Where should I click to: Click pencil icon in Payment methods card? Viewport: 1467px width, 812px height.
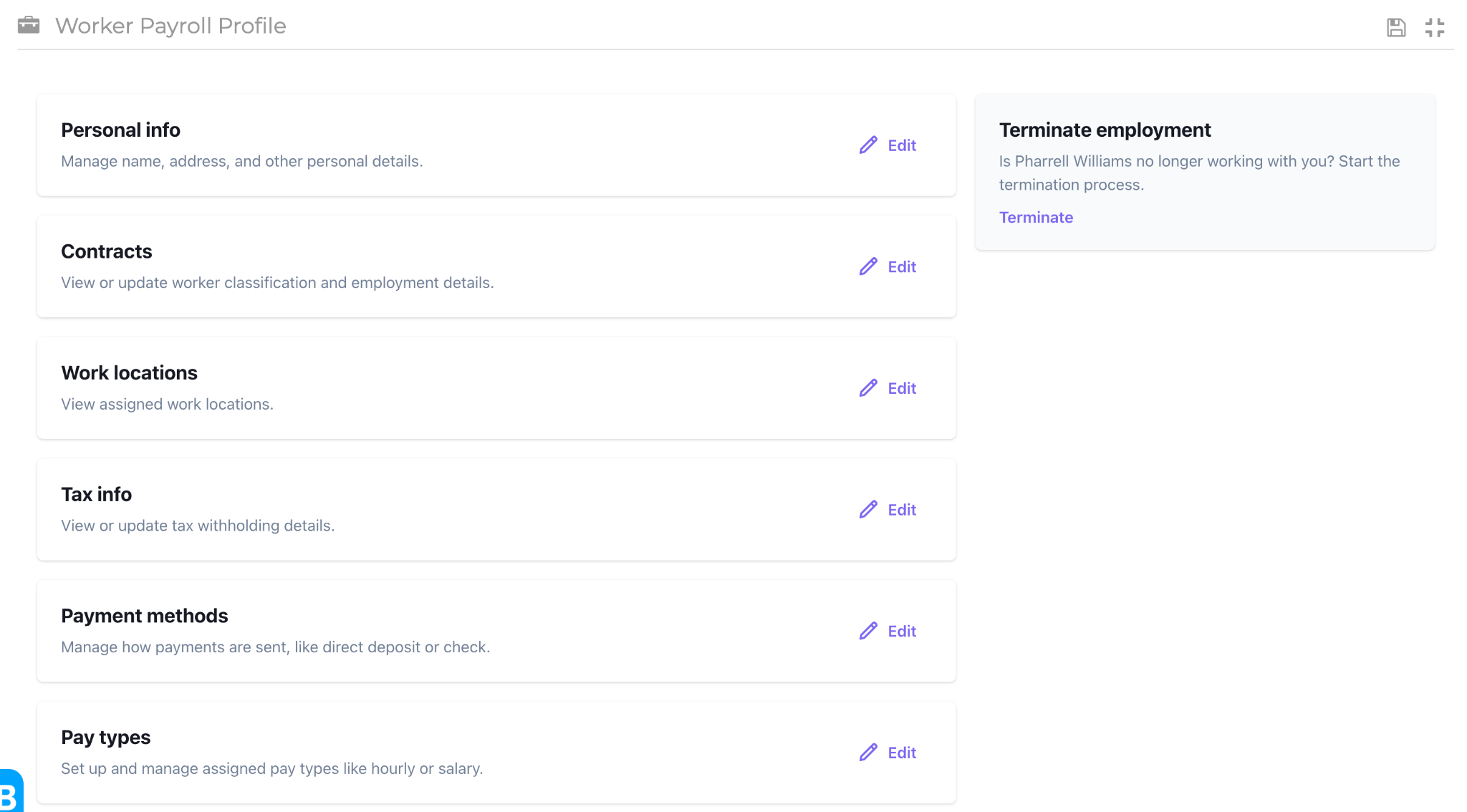point(868,631)
